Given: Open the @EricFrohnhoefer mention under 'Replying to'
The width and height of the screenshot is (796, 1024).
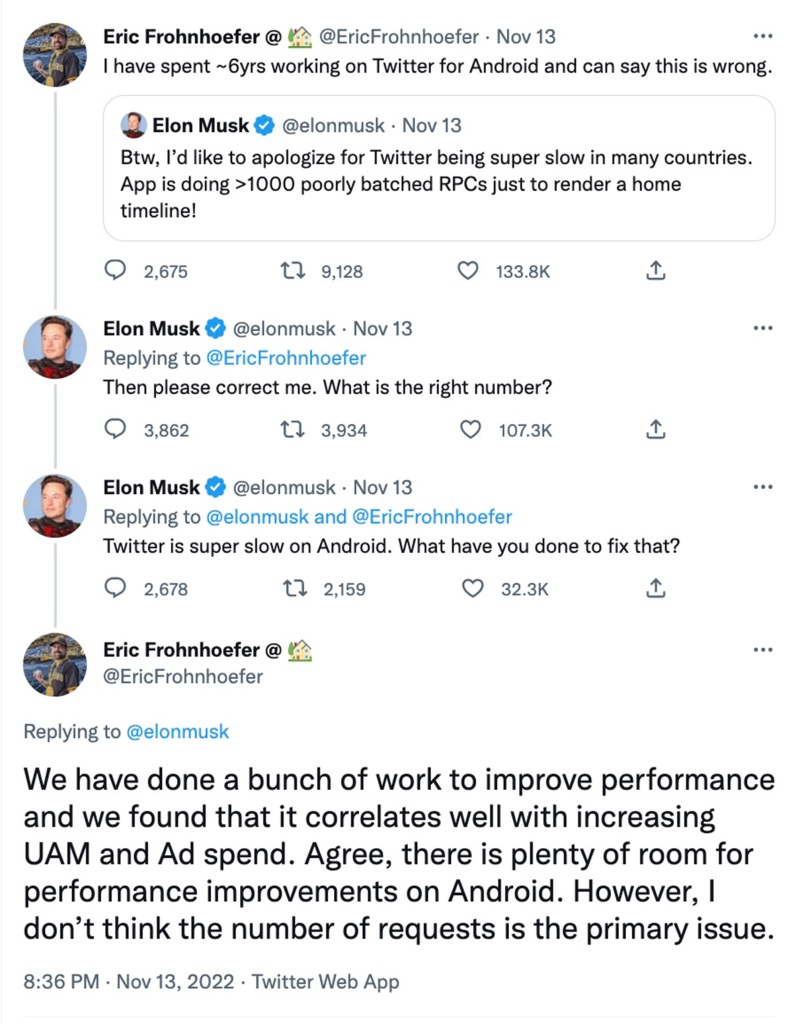Looking at the screenshot, I should click(x=286, y=358).
